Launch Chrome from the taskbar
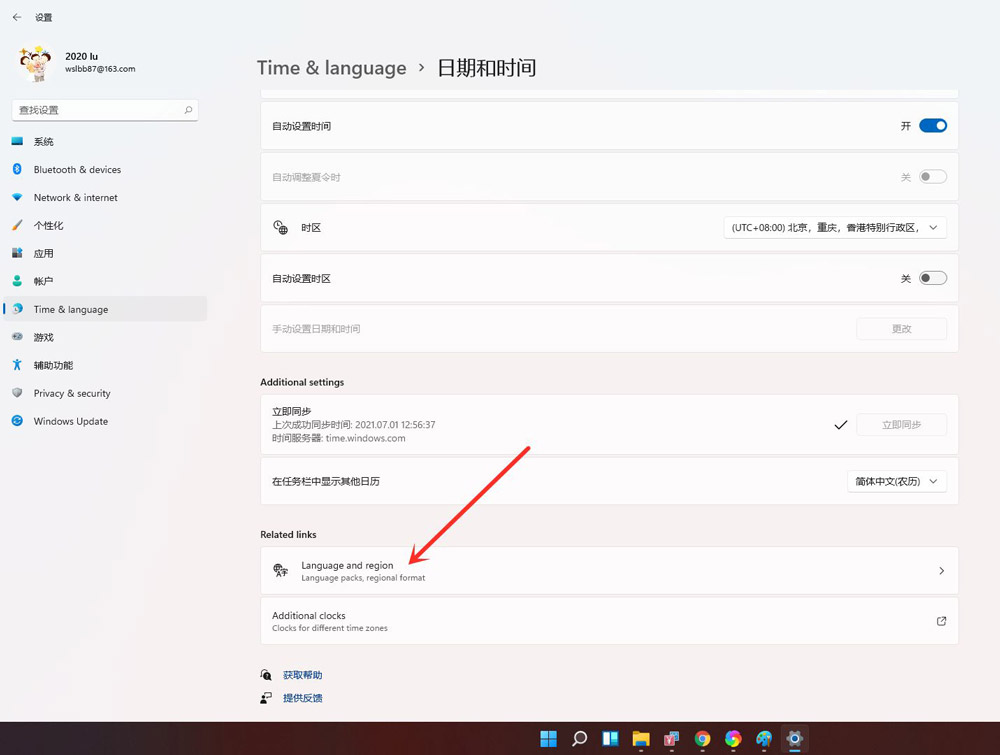The width and height of the screenshot is (1000, 755). [x=702, y=738]
